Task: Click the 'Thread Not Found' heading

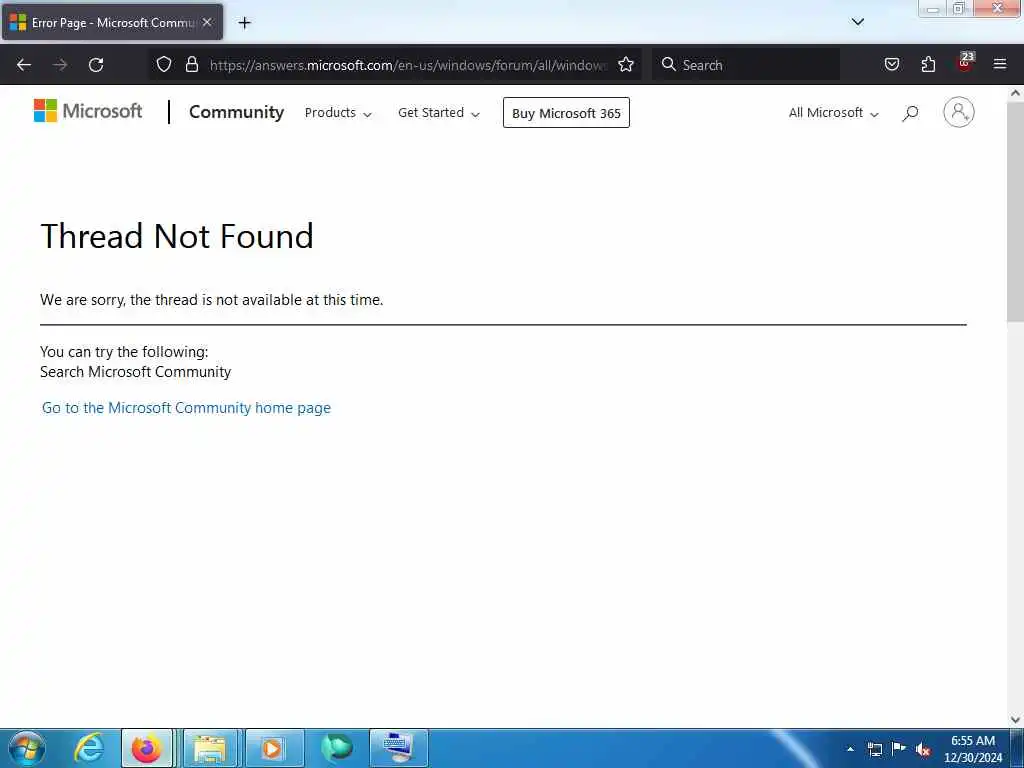Action: (x=177, y=236)
